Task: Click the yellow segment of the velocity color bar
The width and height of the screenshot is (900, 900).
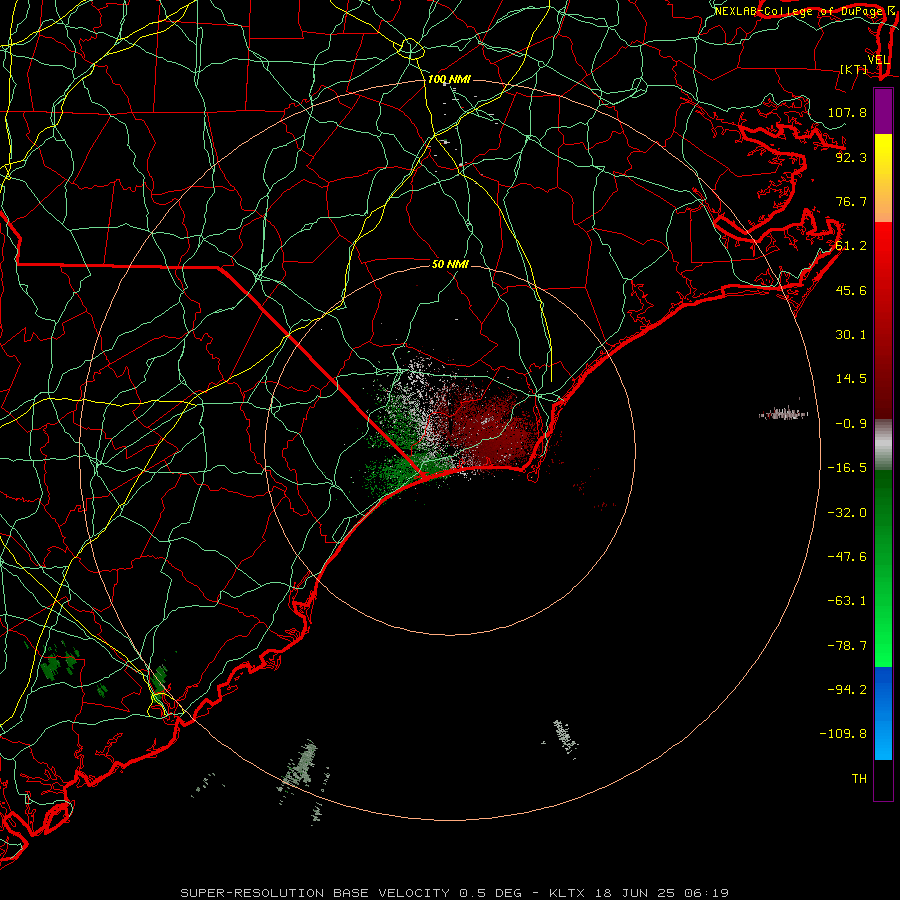Action: click(883, 178)
